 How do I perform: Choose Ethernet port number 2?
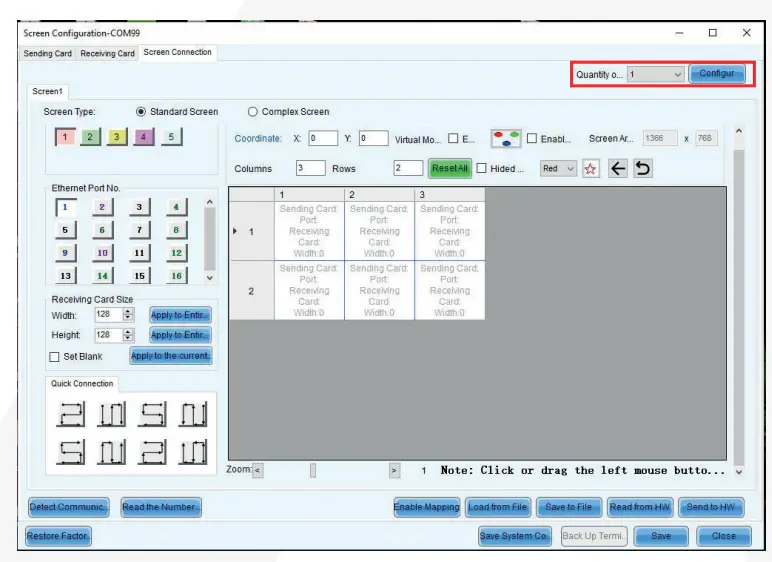[102, 207]
